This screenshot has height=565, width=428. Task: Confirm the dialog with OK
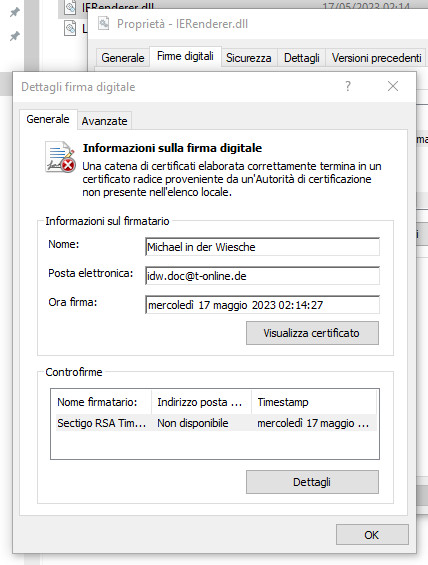(x=372, y=535)
